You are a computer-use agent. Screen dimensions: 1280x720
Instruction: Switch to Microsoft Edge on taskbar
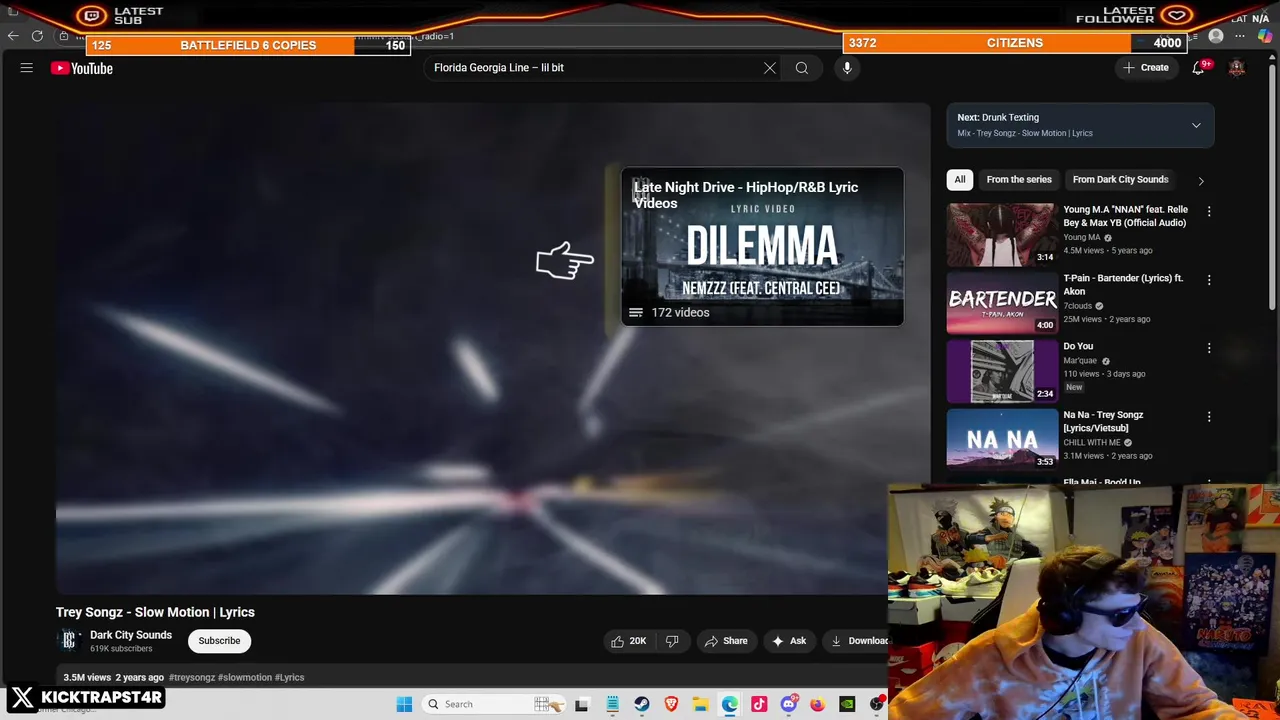click(730, 704)
